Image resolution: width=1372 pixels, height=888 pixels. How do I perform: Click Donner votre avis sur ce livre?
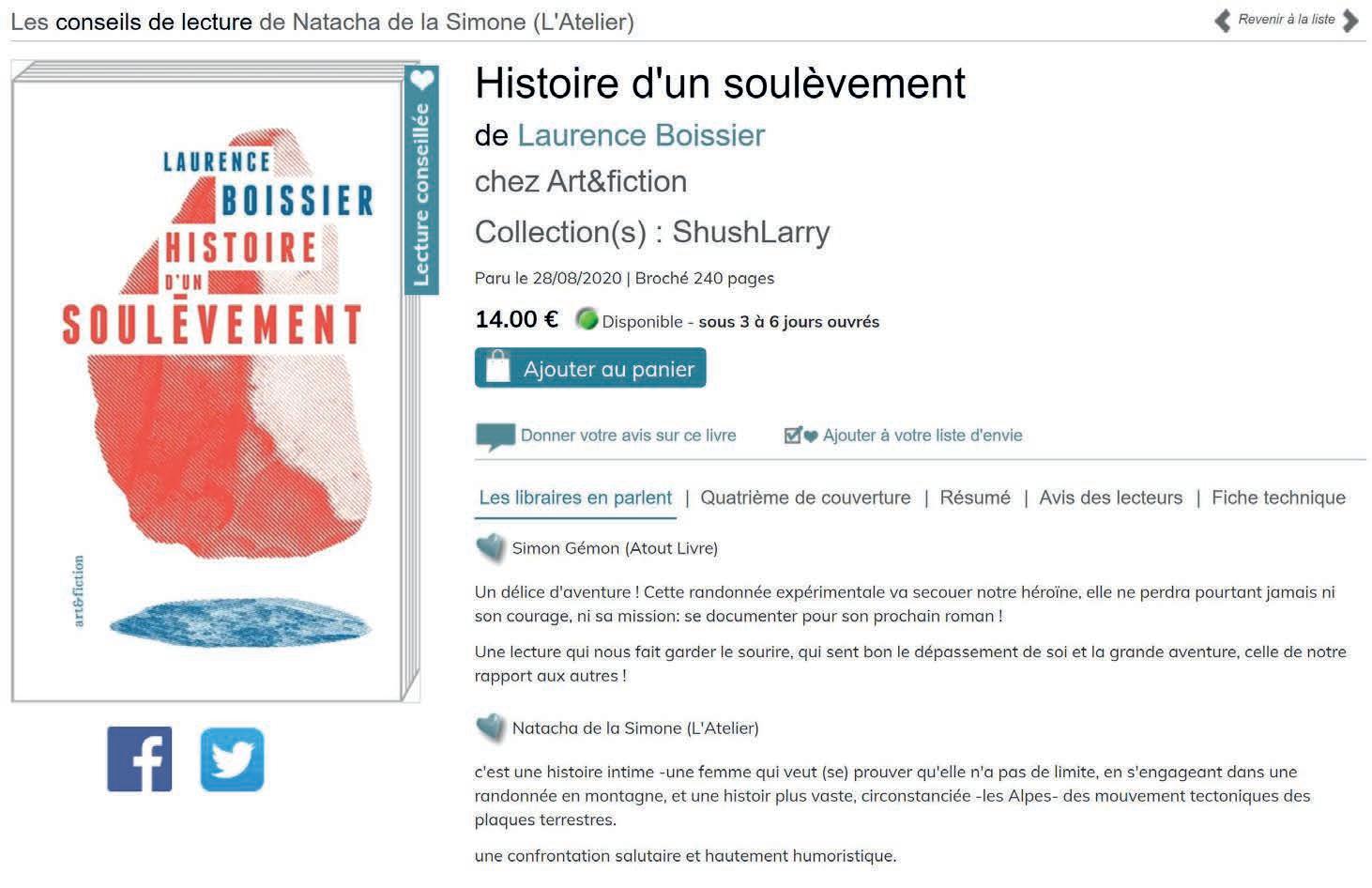click(628, 436)
